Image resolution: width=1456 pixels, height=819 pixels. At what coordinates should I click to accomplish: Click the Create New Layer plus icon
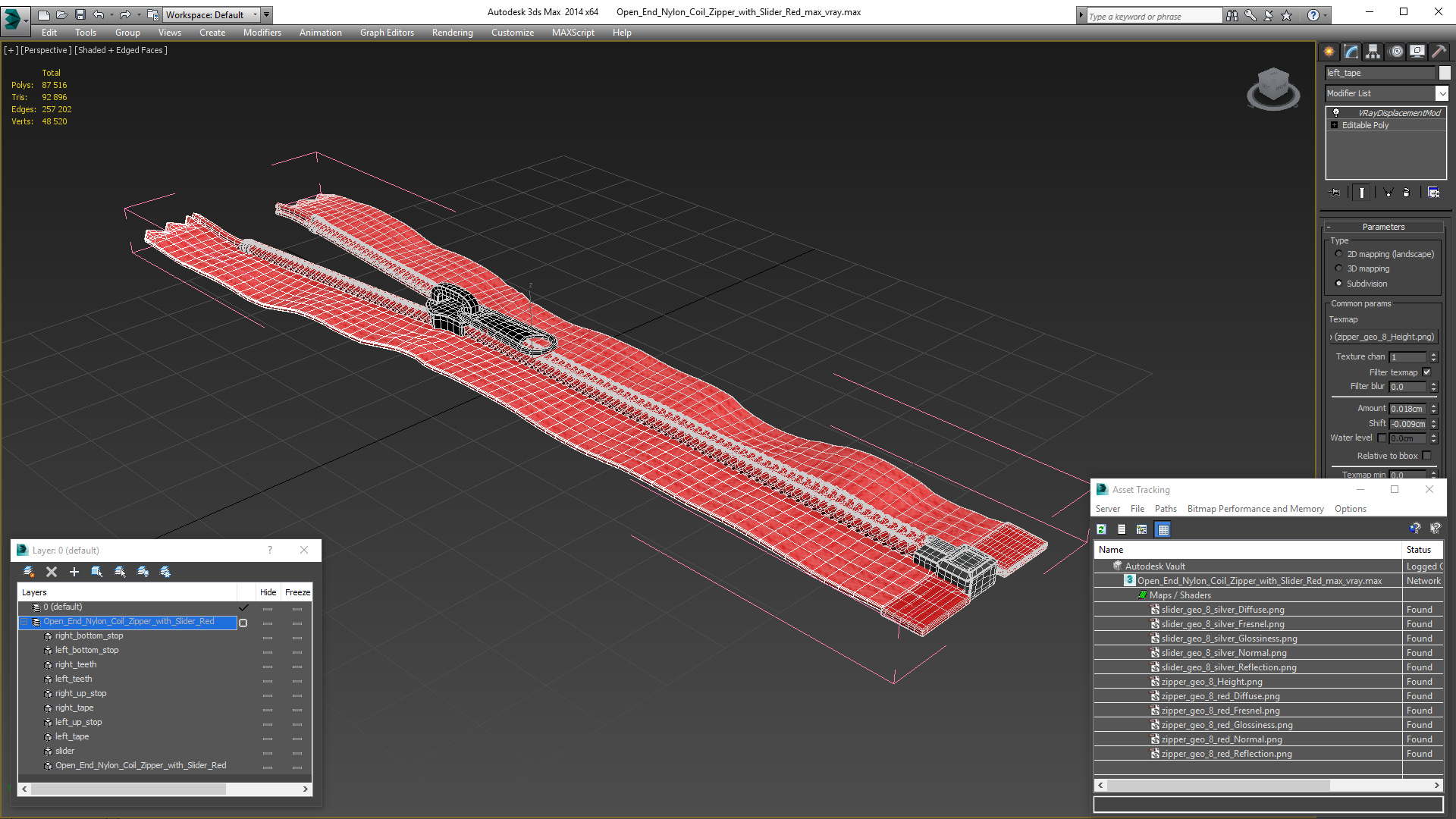click(74, 572)
